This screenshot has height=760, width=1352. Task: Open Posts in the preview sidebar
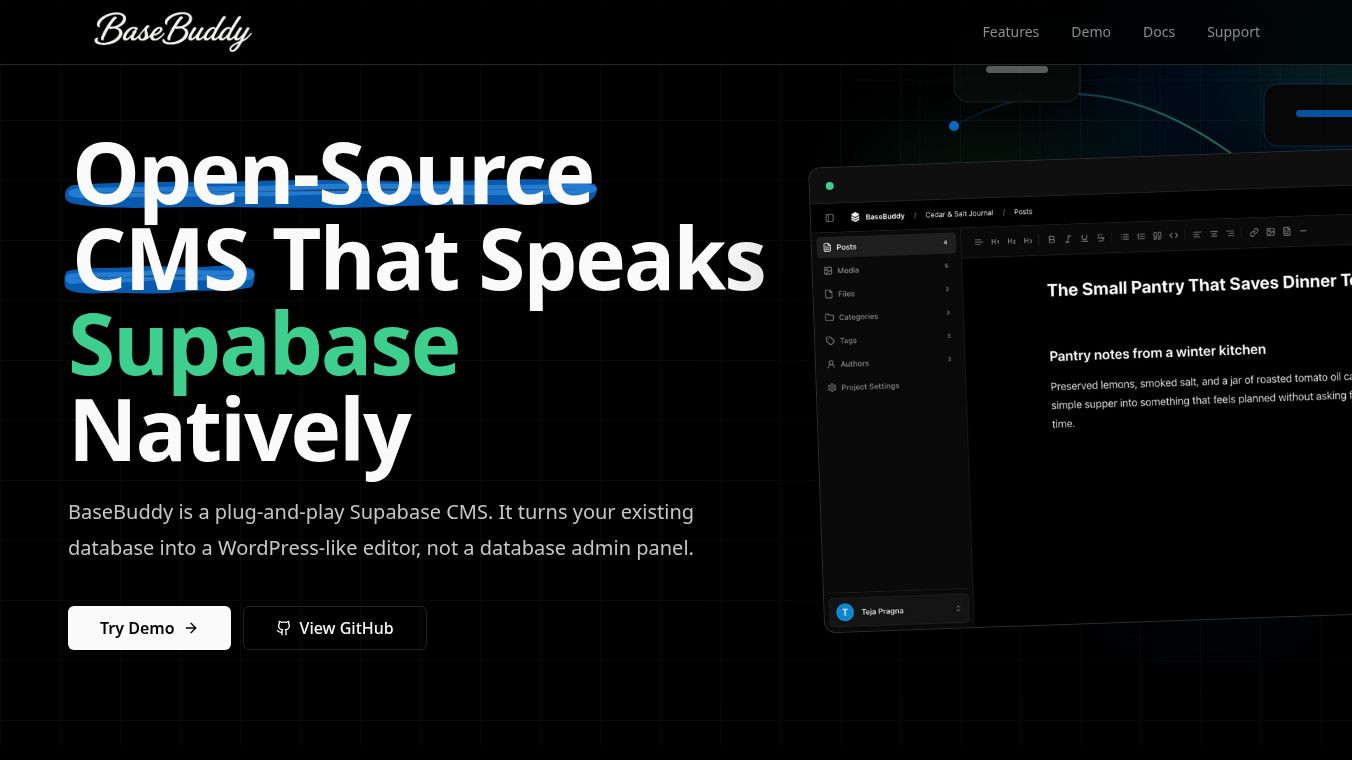click(887, 245)
